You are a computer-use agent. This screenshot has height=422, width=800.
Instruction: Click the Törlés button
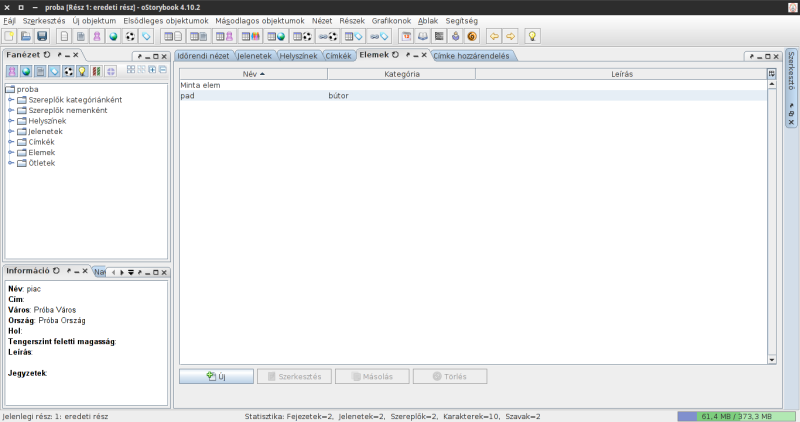click(x=450, y=377)
